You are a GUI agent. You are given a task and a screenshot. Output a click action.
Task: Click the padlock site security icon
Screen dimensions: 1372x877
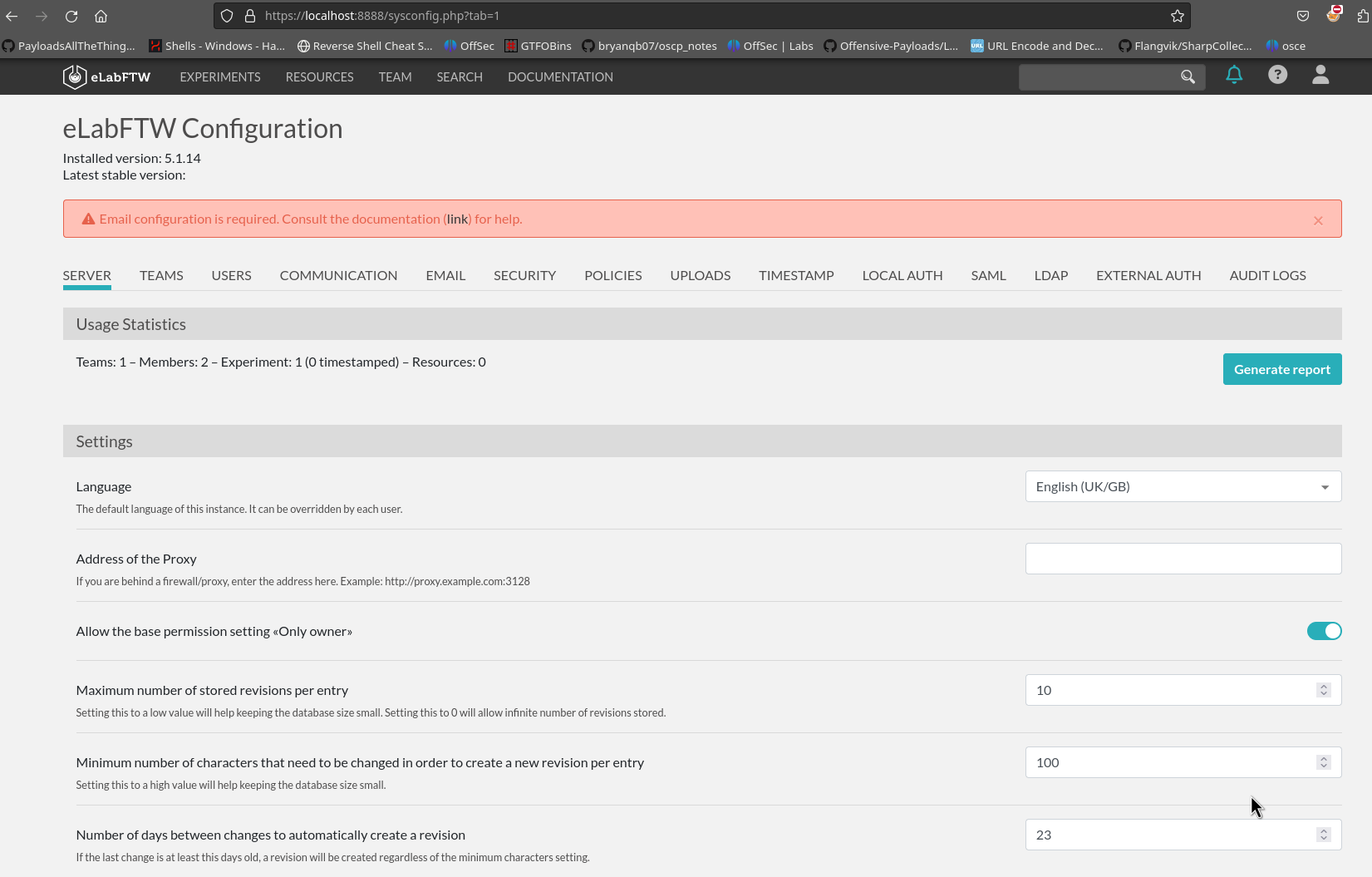point(249,16)
